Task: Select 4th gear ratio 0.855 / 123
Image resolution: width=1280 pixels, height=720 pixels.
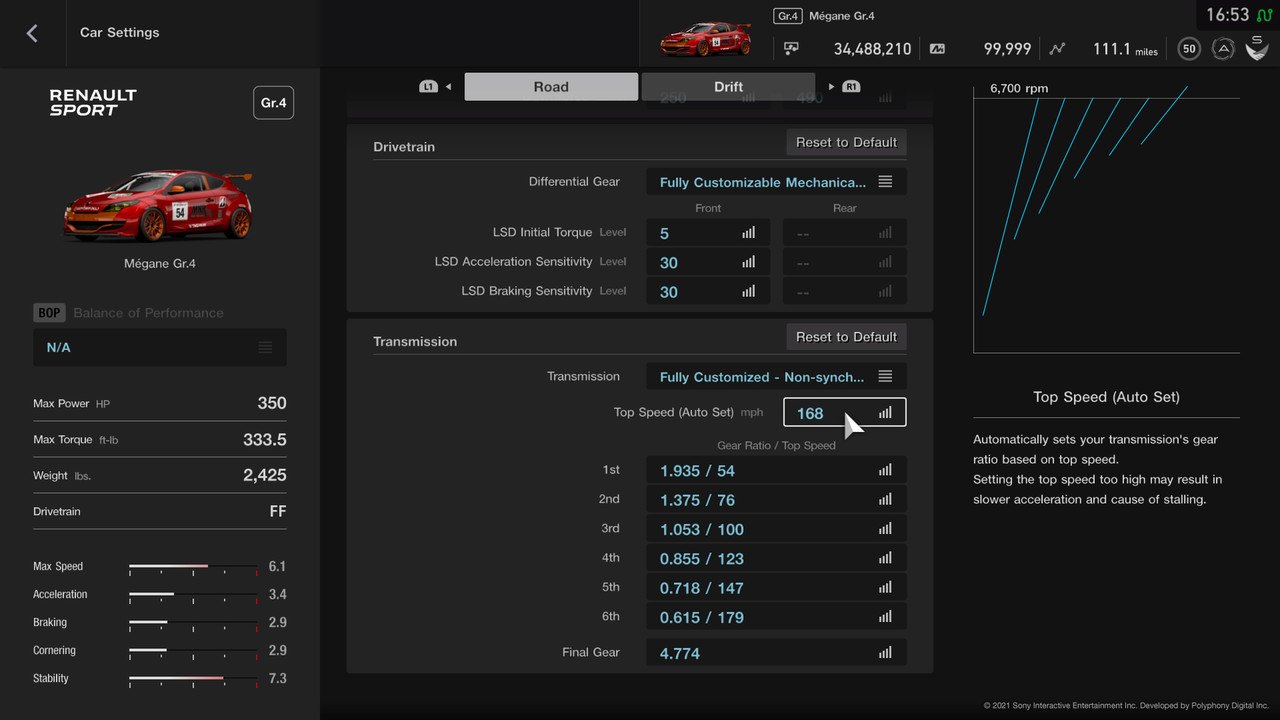Action: 777,558
